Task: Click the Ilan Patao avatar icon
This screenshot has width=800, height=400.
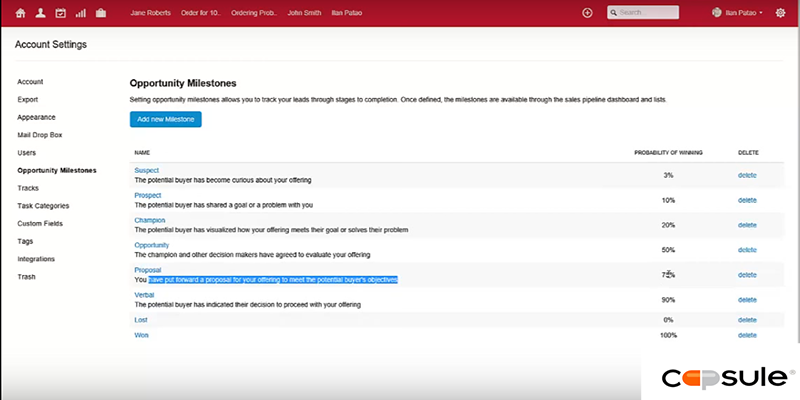Action: coord(716,13)
